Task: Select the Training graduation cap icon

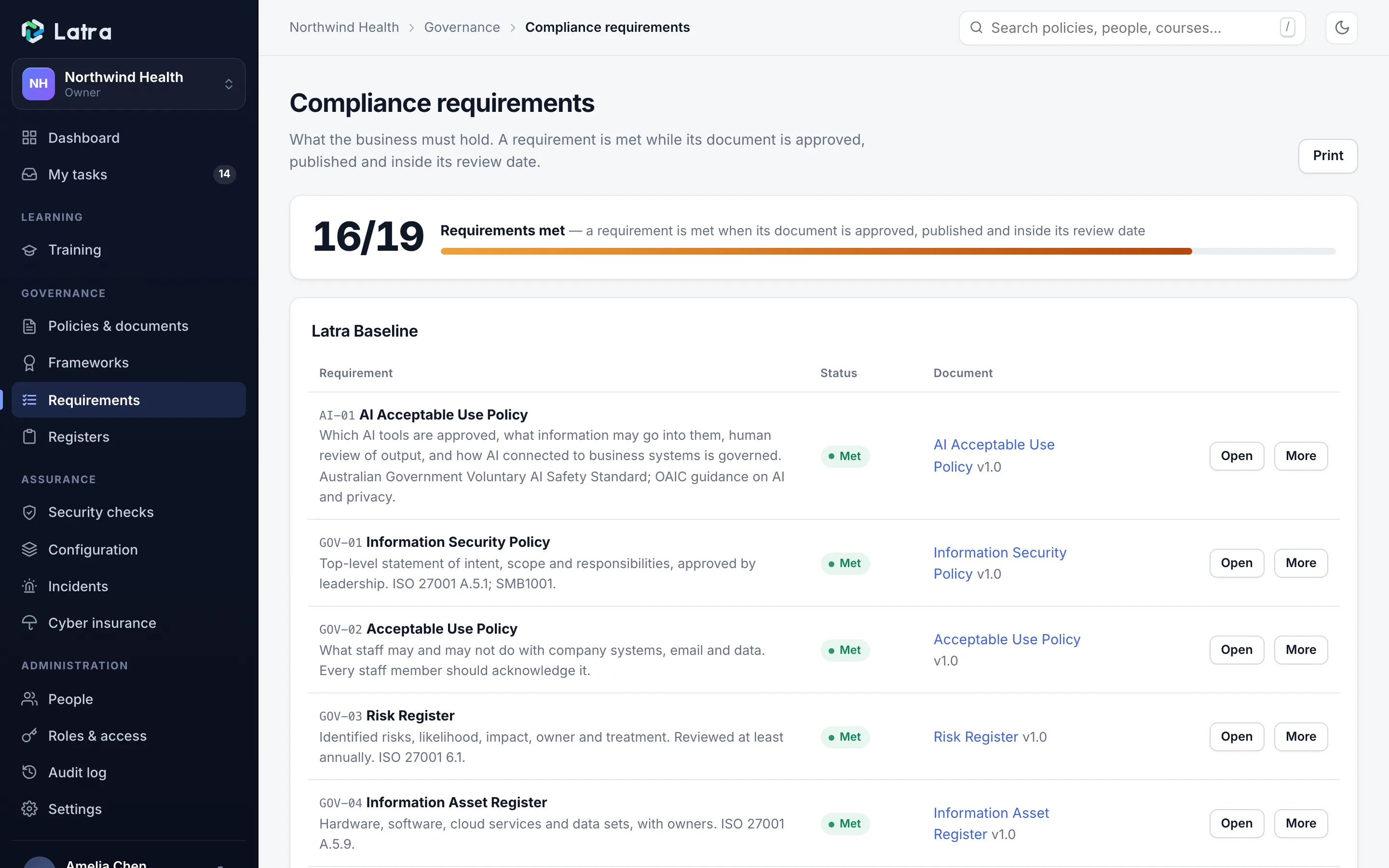Action: pyautogui.click(x=29, y=250)
